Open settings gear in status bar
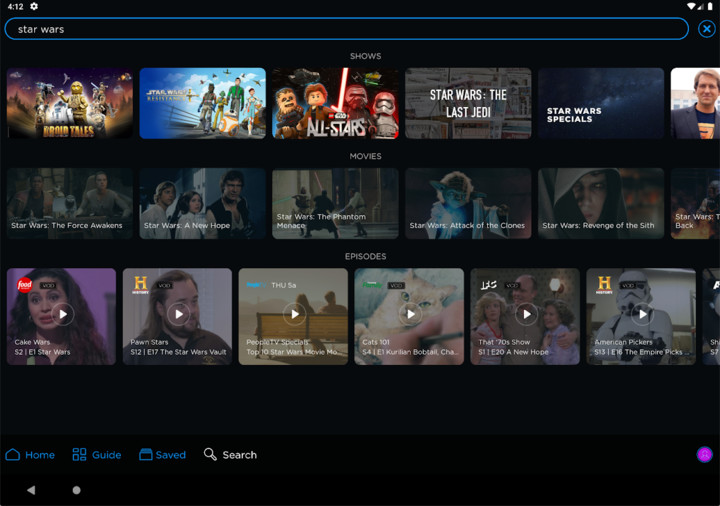 tap(34, 6)
